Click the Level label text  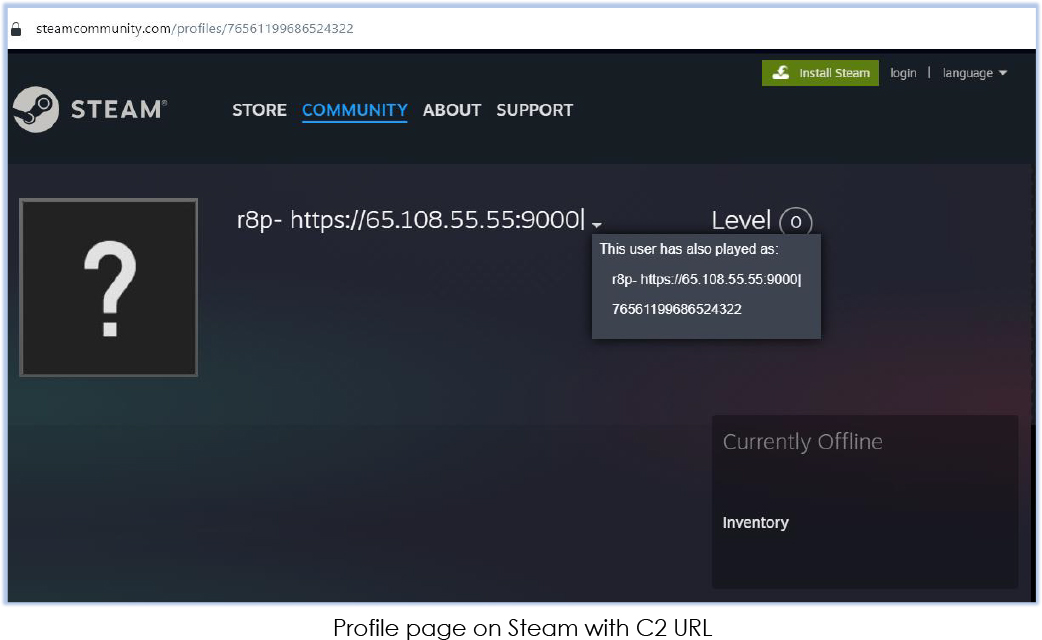(741, 221)
